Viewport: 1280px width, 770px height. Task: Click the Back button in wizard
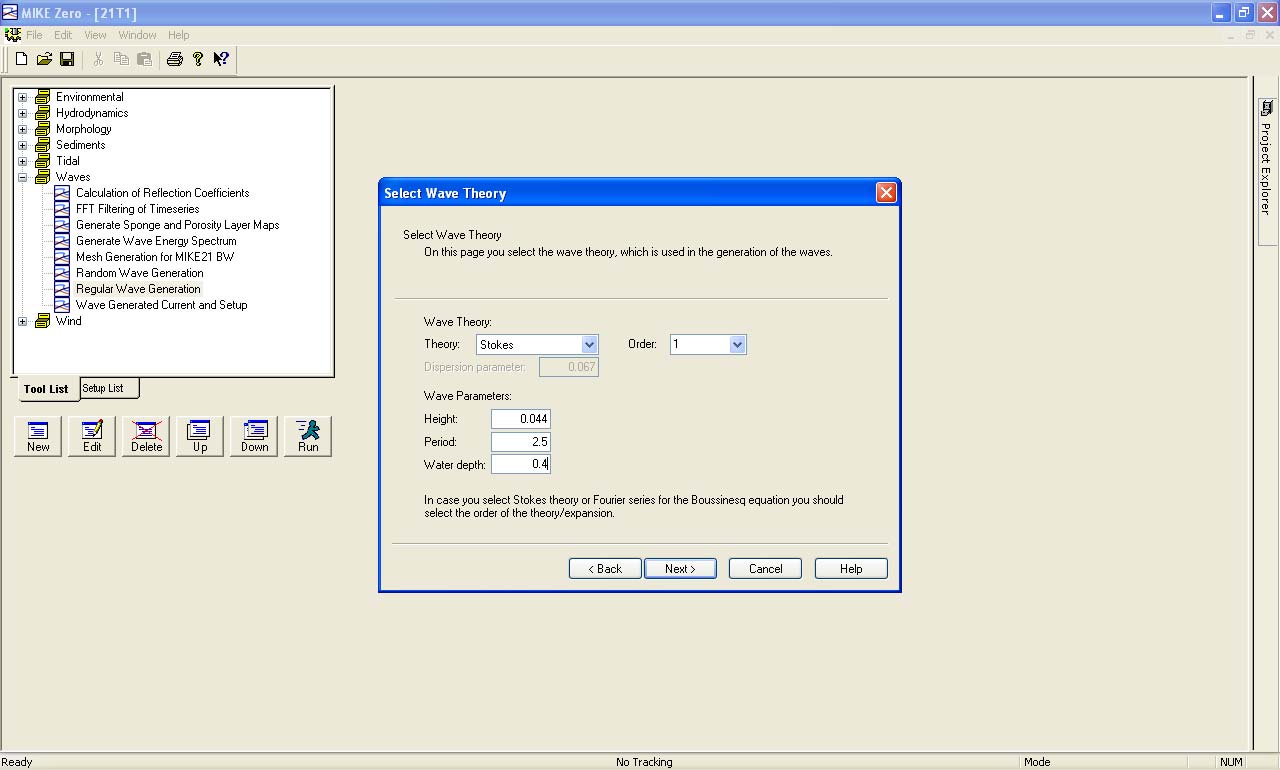(x=605, y=568)
